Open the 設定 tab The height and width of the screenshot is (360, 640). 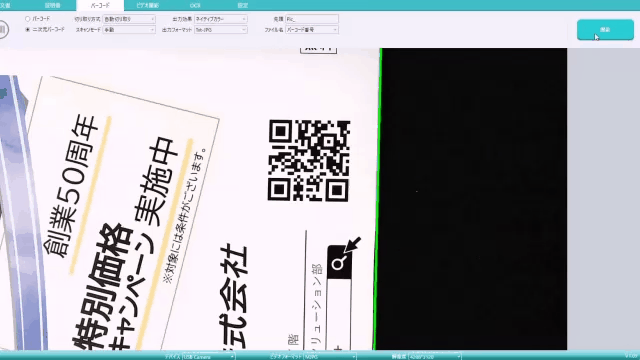(242, 6)
